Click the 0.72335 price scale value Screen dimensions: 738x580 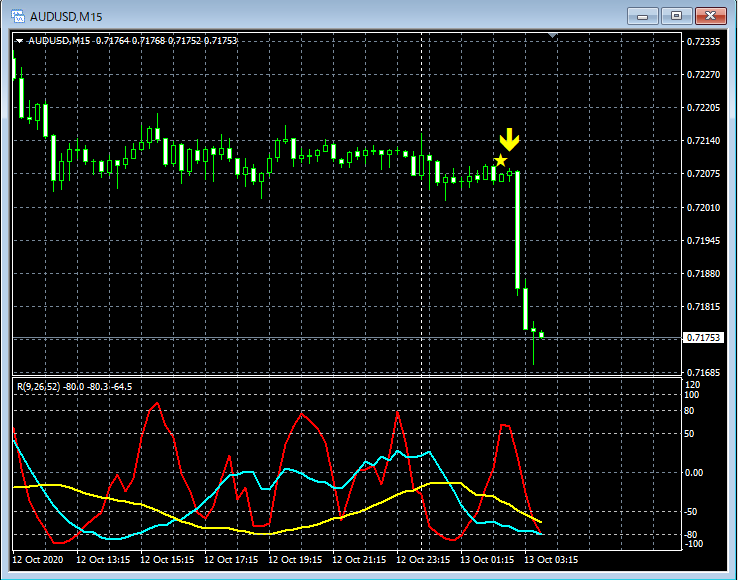coord(703,42)
